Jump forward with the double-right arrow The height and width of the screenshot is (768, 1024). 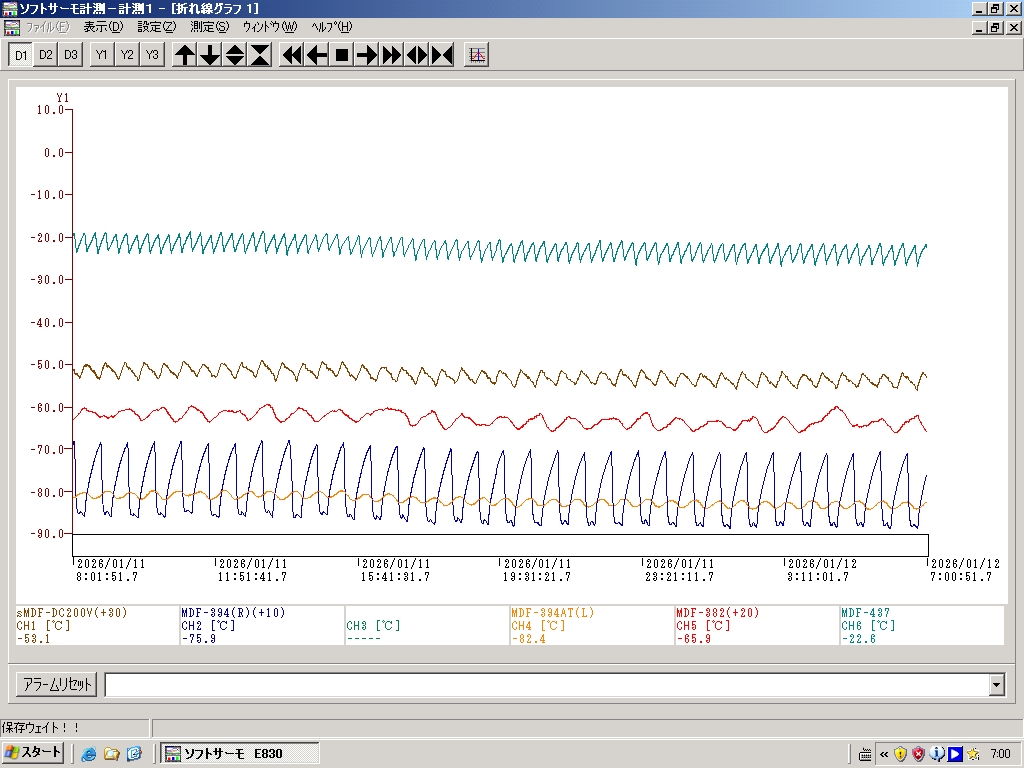[392, 55]
